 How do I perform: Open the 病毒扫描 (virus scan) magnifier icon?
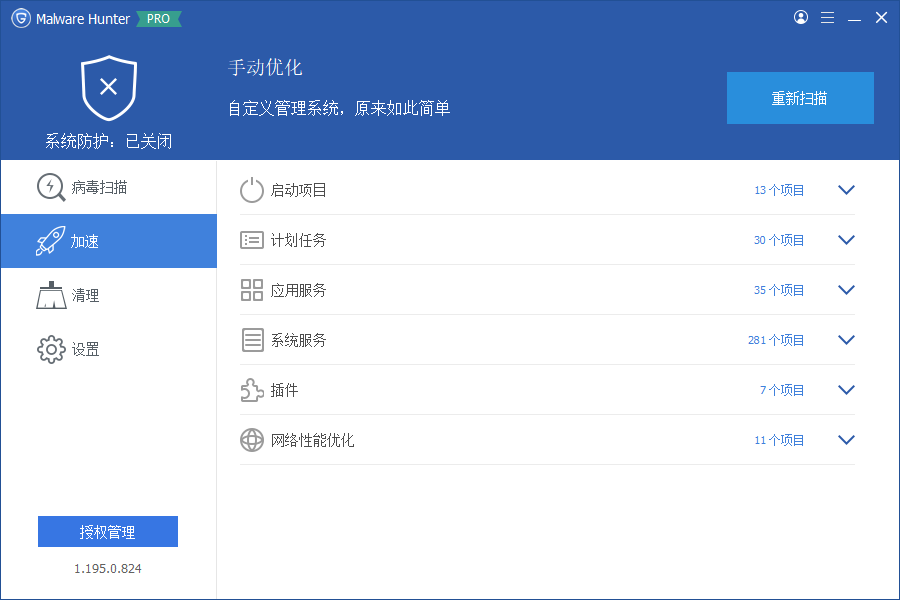point(51,188)
